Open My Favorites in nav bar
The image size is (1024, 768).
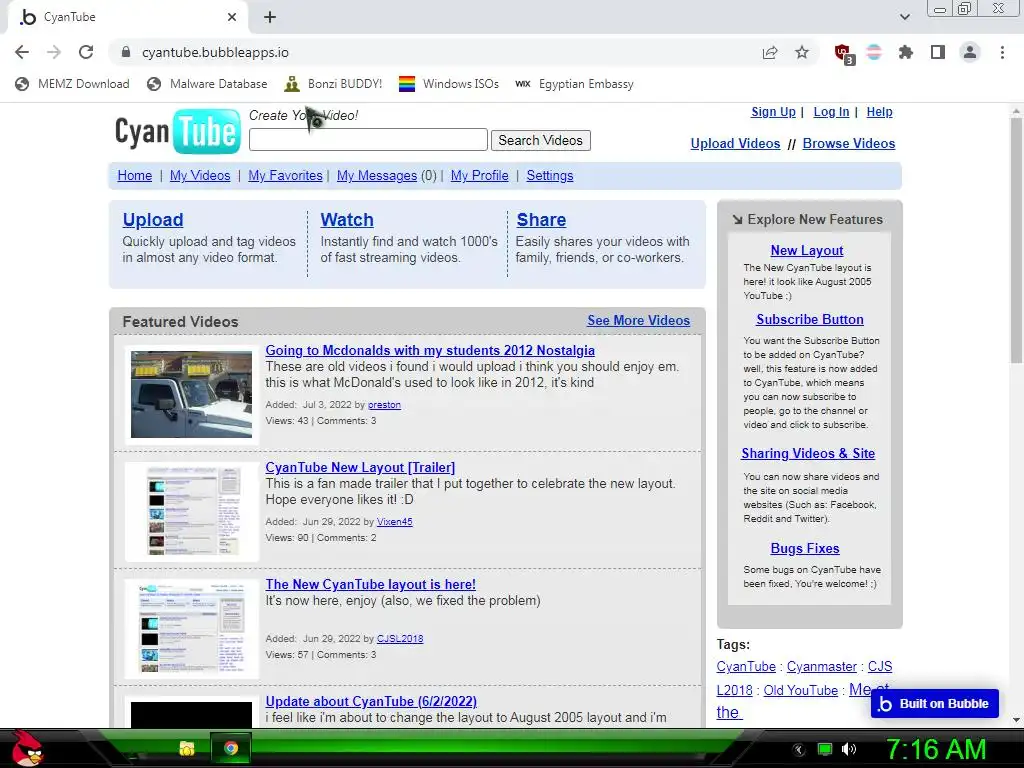click(x=285, y=176)
